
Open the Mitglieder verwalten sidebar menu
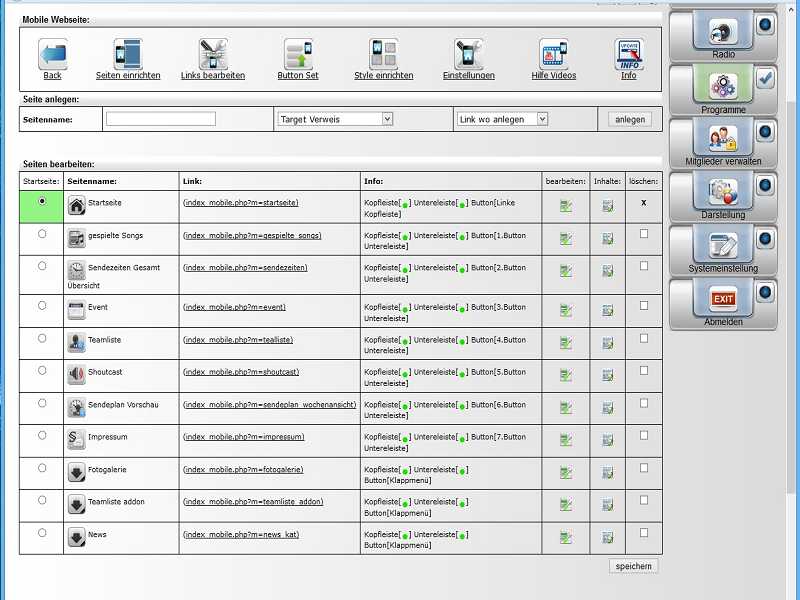[724, 142]
